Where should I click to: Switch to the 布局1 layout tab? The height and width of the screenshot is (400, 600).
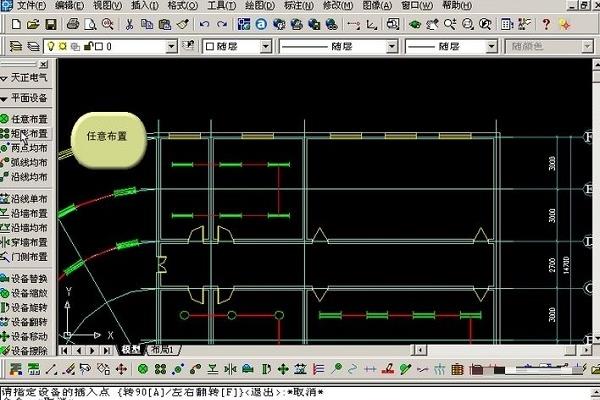click(163, 350)
